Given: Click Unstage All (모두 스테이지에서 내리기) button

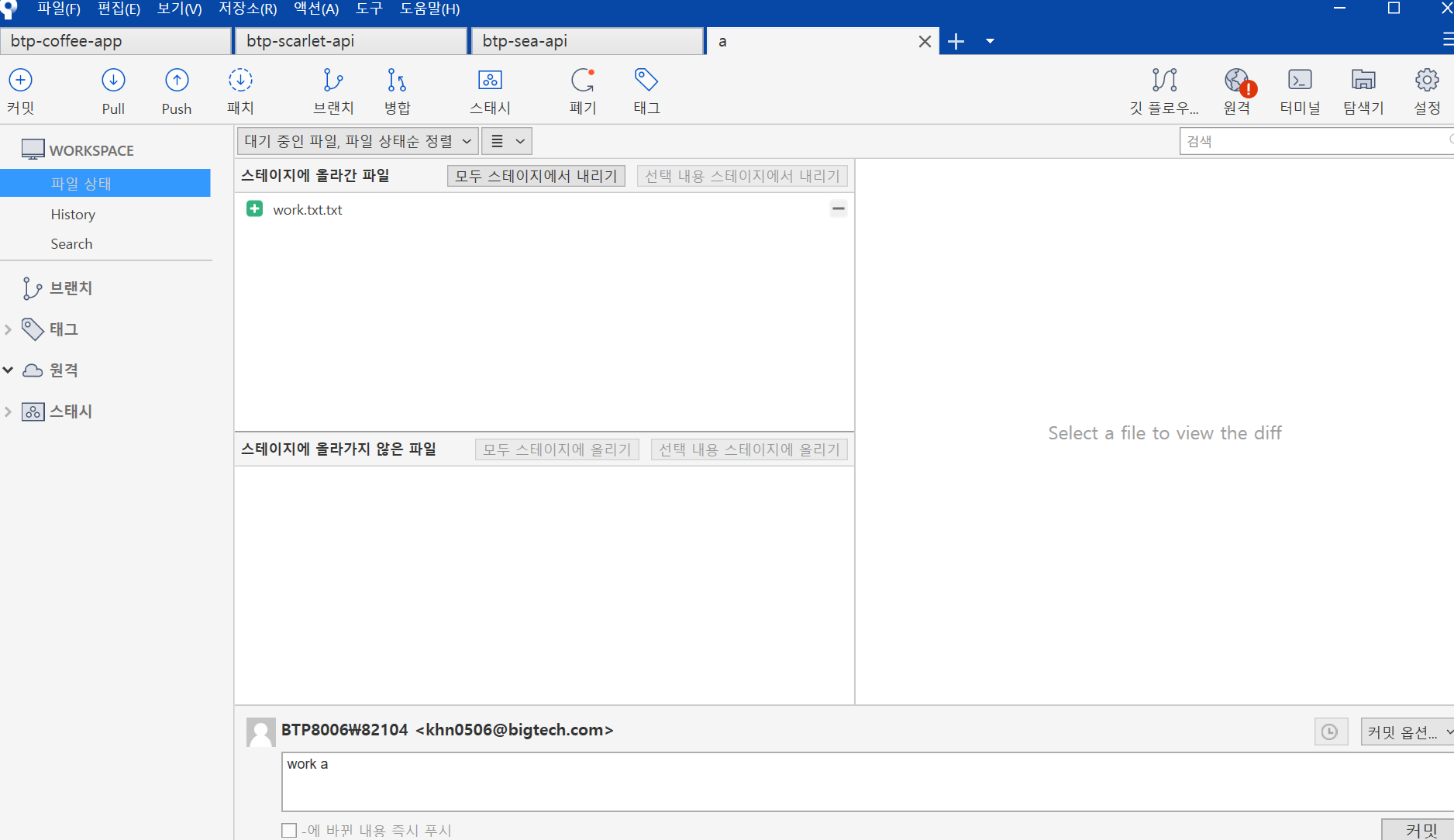Looking at the screenshot, I should (x=536, y=176).
